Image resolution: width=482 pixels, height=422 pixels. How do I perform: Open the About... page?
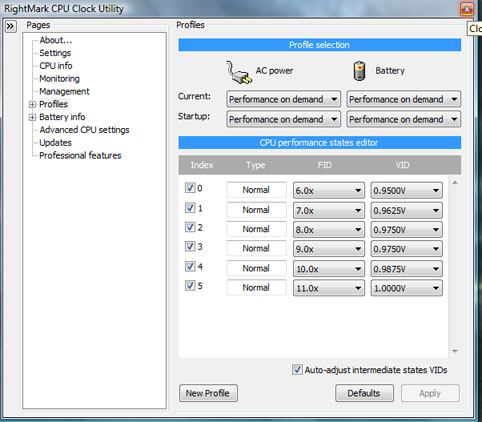[56, 40]
